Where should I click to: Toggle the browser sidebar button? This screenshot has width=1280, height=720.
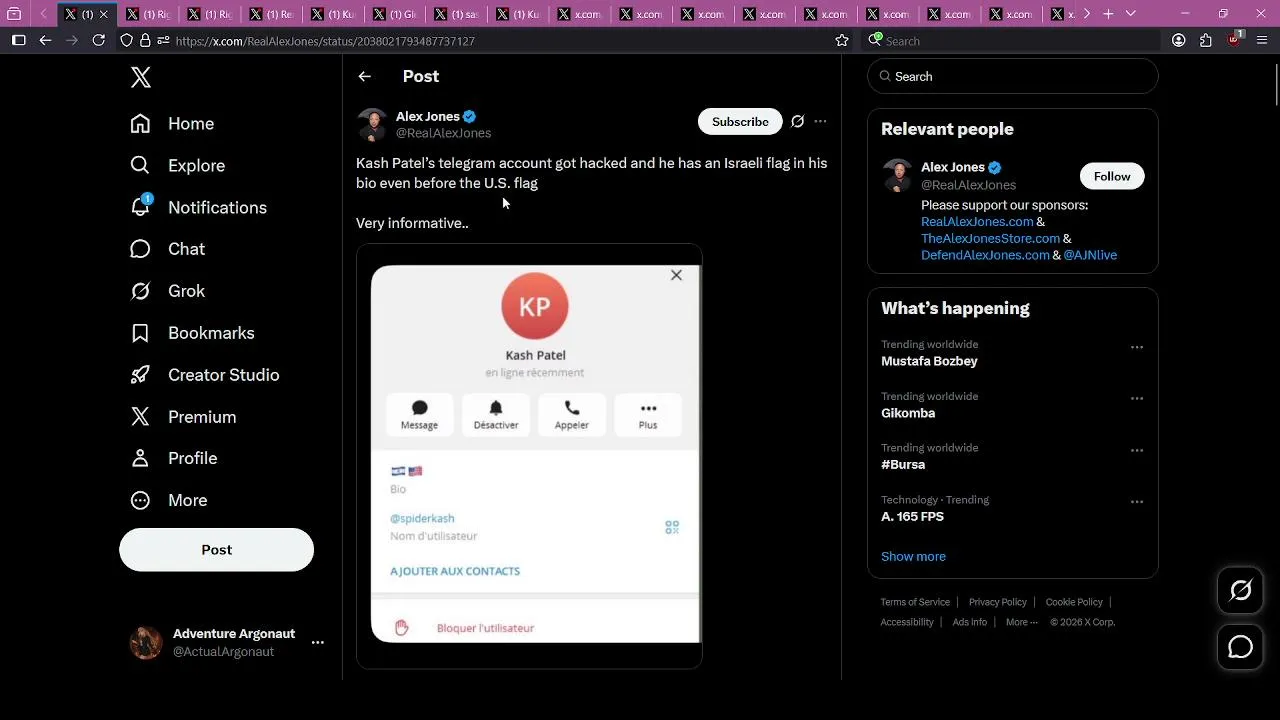(x=18, y=40)
